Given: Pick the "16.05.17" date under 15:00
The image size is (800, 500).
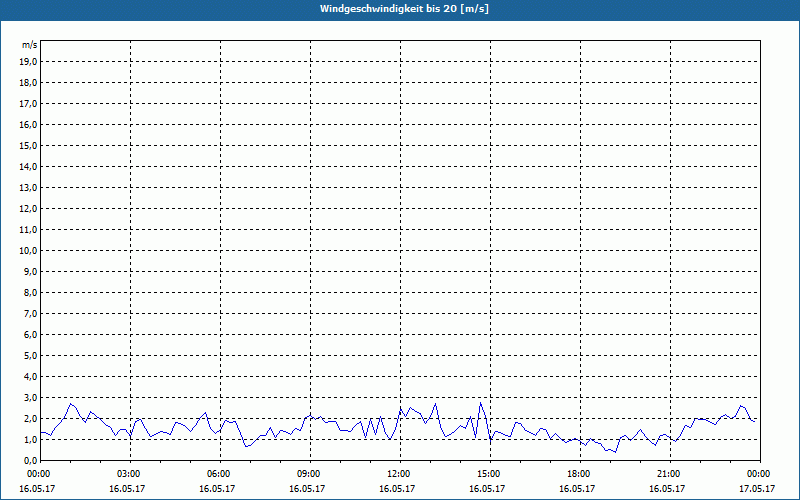Looking at the screenshot, I should pos(487,489).
